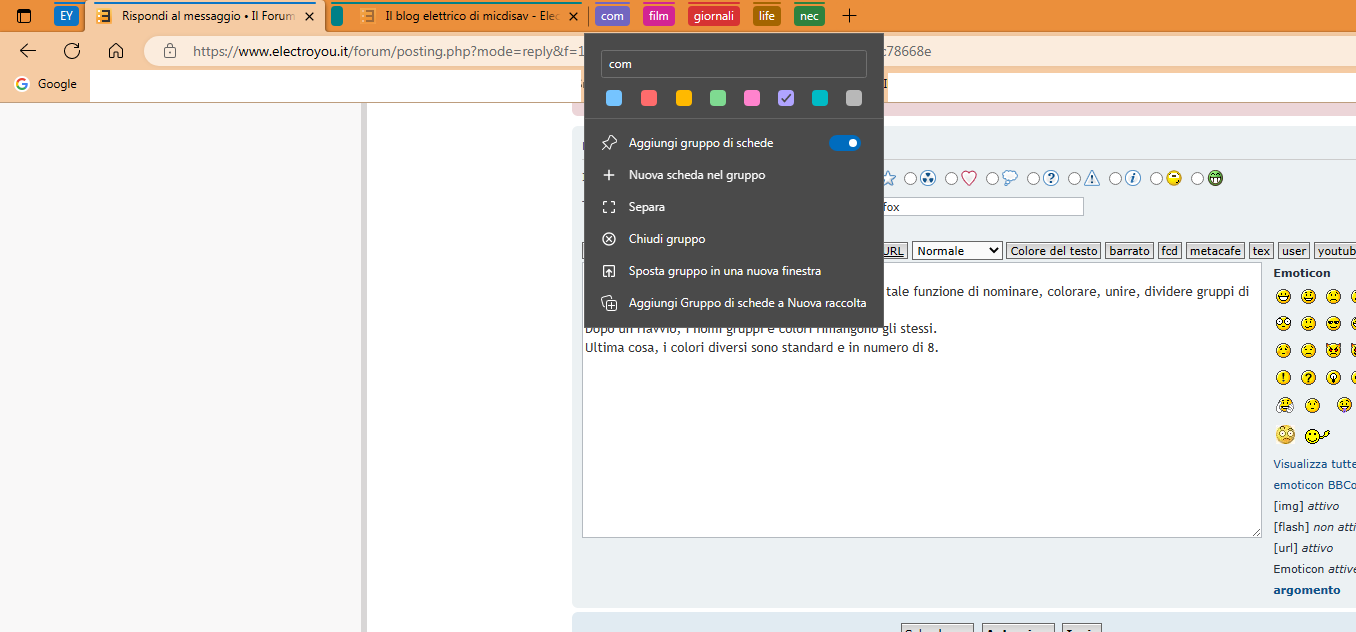Screen dimensions: 1356x632
Task: Pick the pink group color swatch
Action: pos(752,98)
